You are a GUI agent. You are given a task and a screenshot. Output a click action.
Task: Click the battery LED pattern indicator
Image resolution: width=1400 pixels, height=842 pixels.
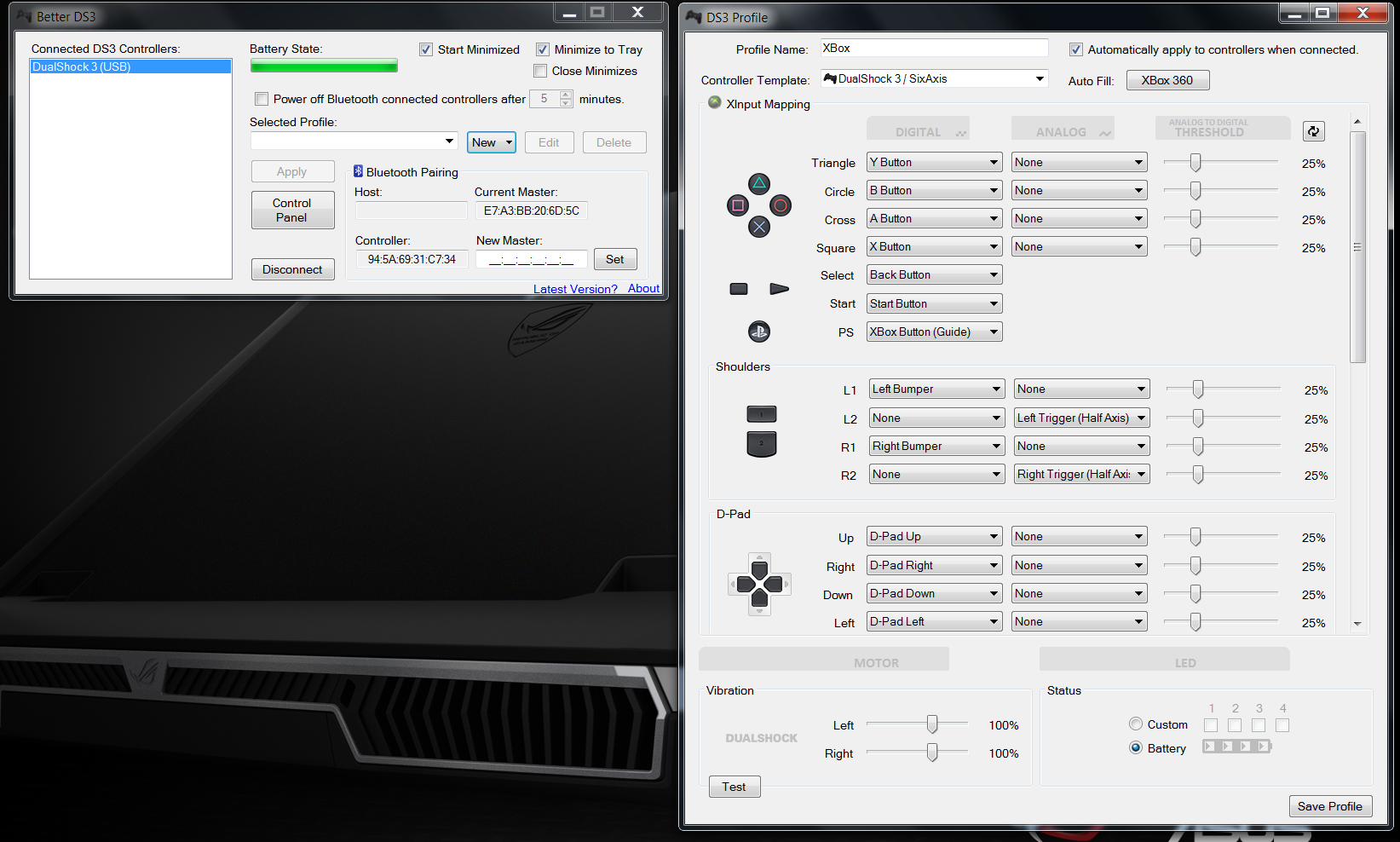point(1236,747)
